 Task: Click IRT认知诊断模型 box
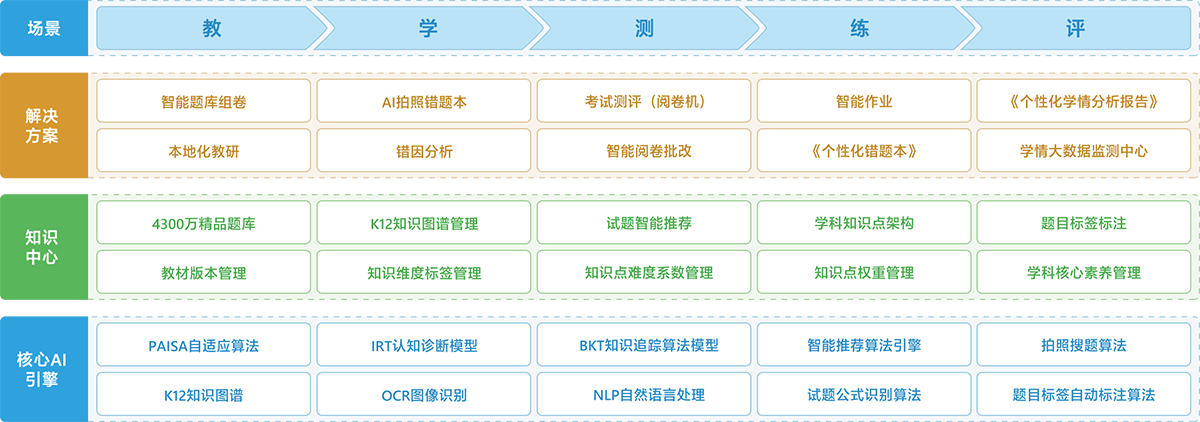pyautogui.click(x=424, y=345)
